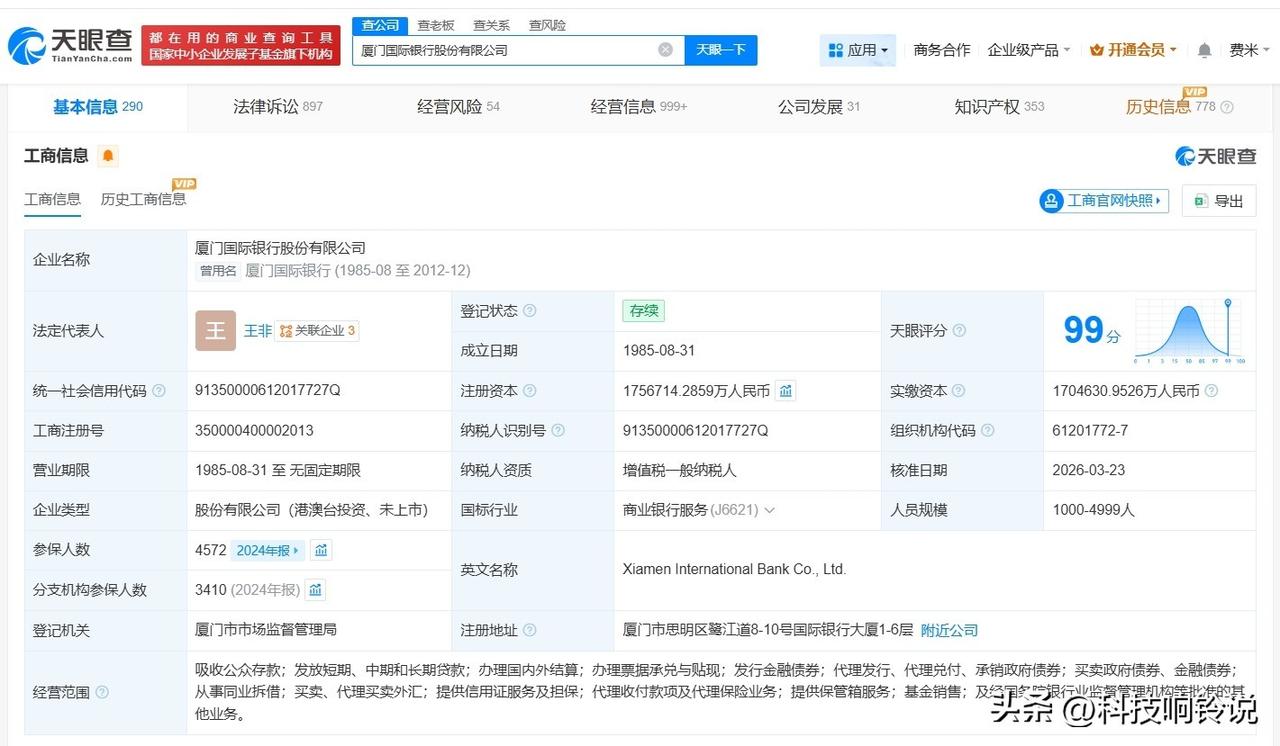
Task: Open the 历史工商信息 VIP sub-tab
Action: (x=143, y=199)
